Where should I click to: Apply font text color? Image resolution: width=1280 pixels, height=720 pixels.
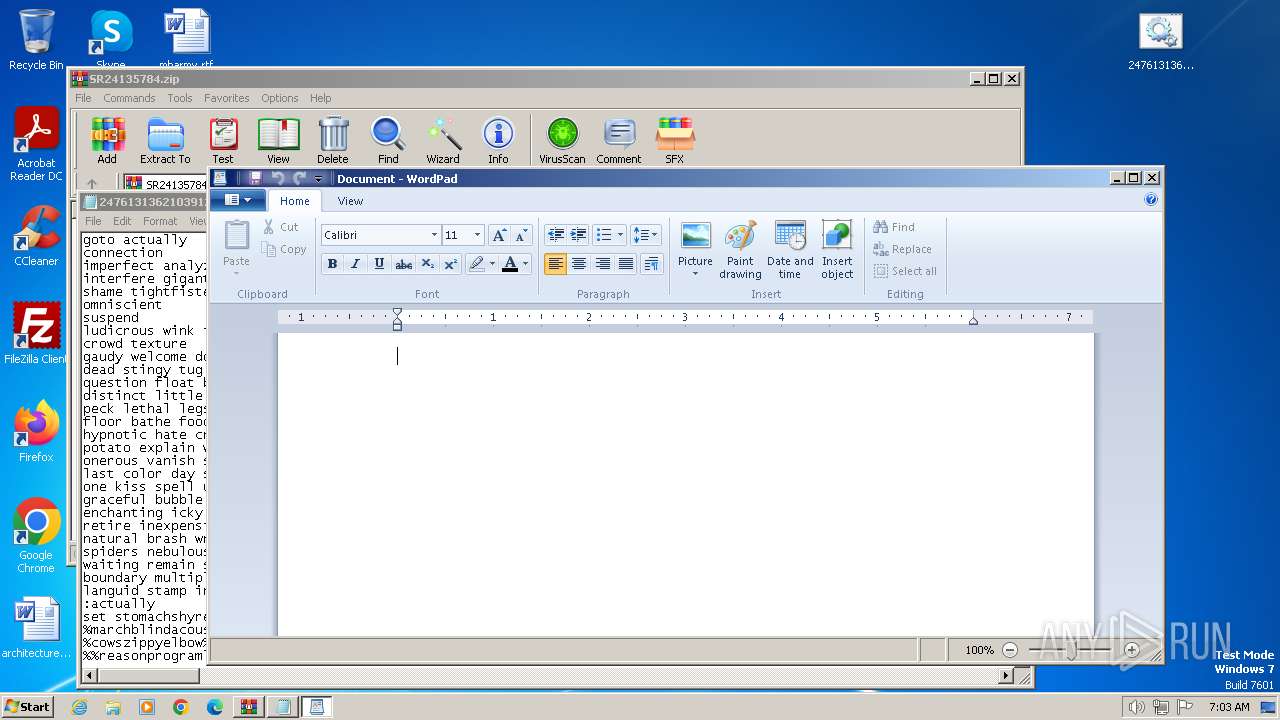click(510, 264)
